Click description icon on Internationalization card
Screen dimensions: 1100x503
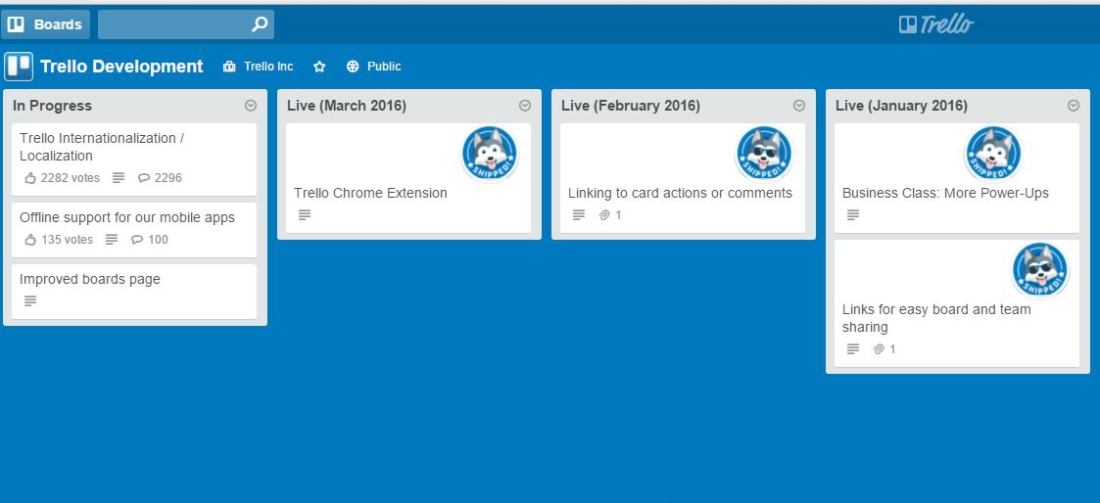119,178
